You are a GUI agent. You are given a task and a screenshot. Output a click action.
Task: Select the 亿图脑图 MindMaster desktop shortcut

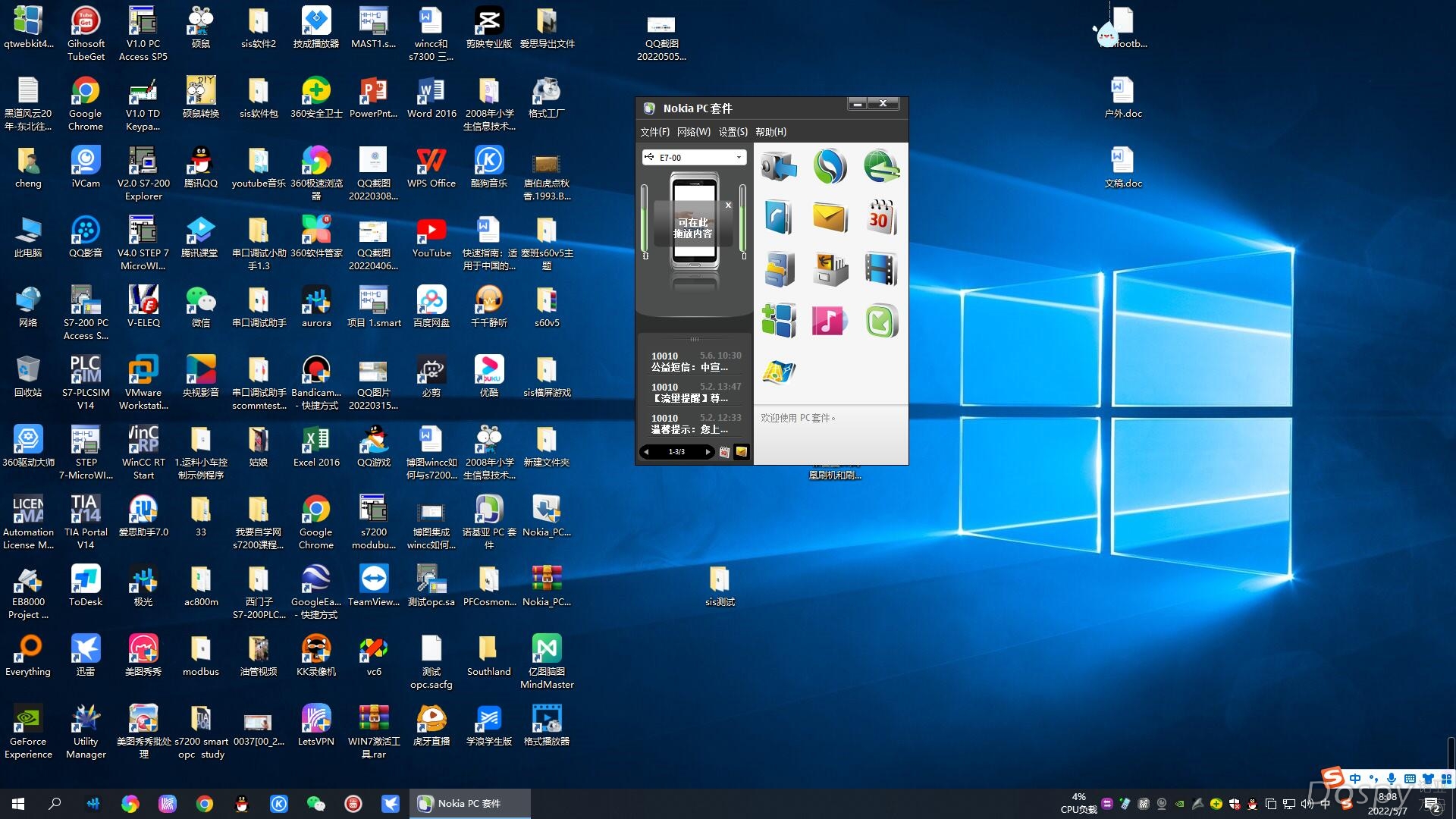(x=547, y=662)
